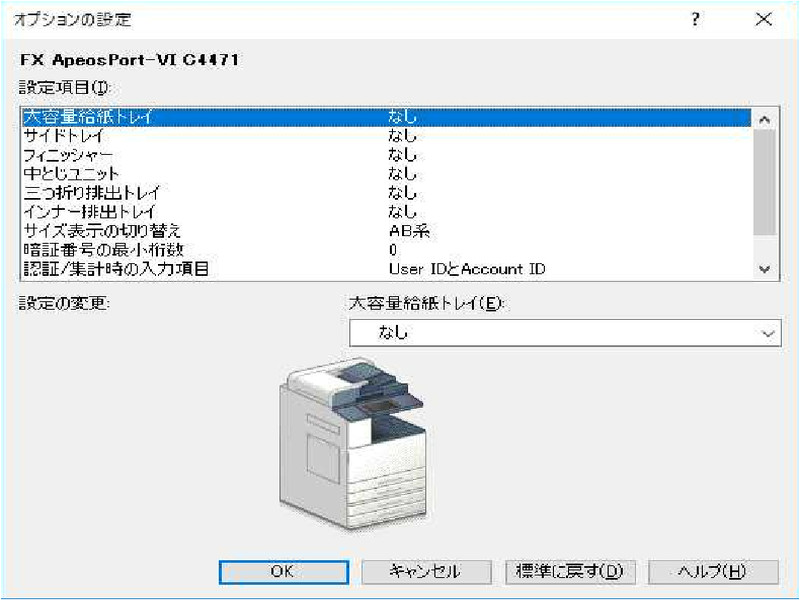Click the list scrollbar thumb

tap(764, 182)
